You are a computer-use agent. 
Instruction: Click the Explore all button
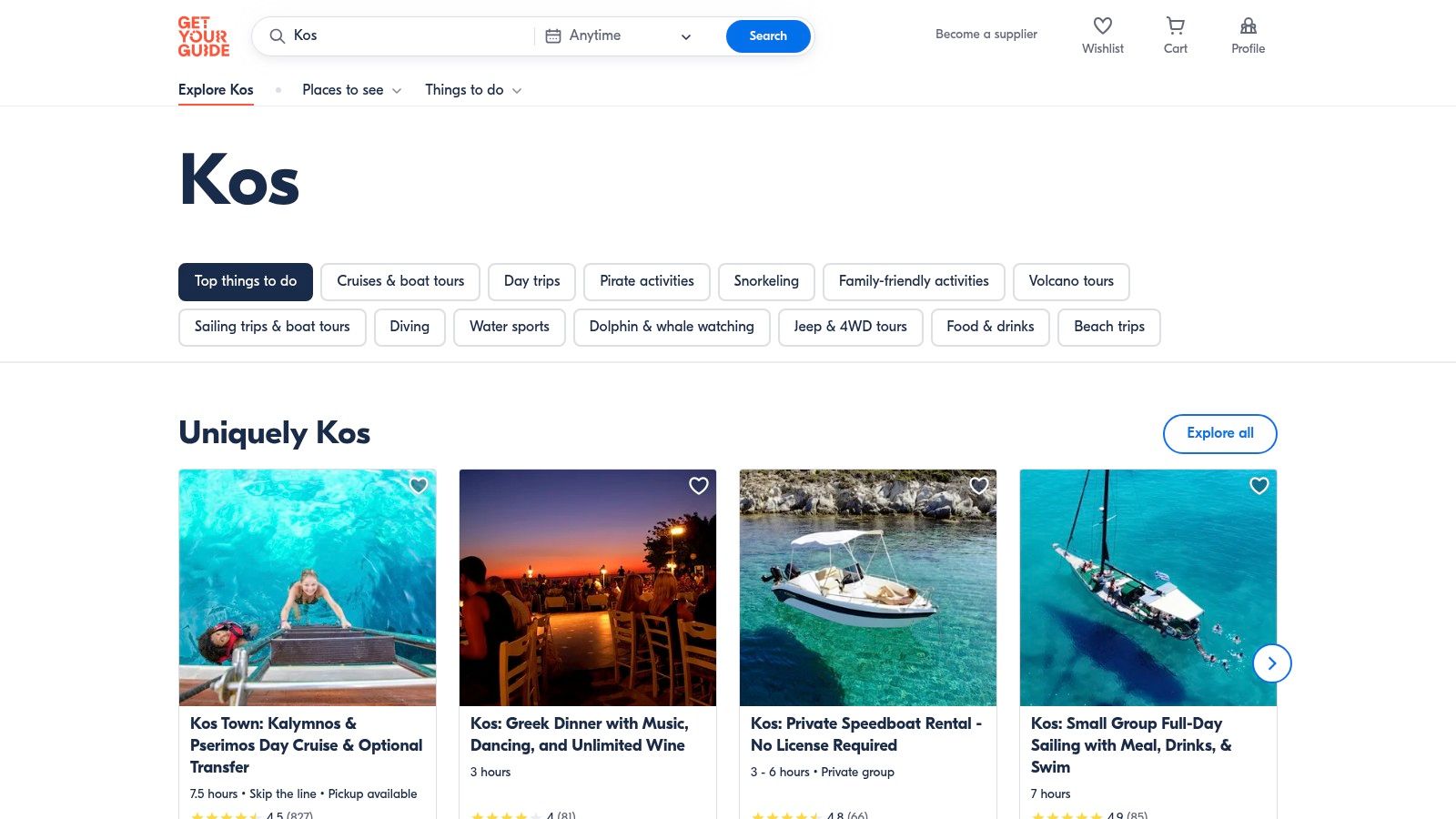(1219, 434)
